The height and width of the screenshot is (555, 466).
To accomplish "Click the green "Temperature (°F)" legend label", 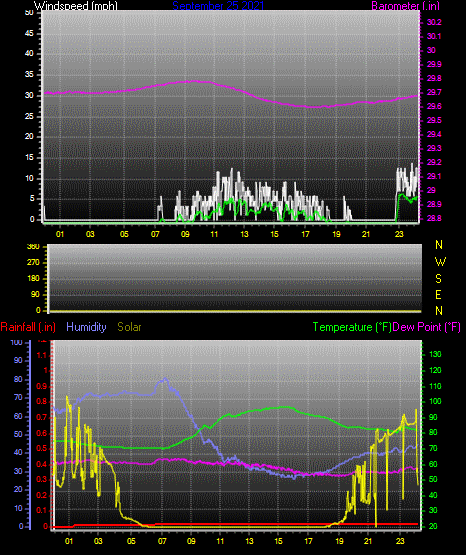I will (352, 327).
